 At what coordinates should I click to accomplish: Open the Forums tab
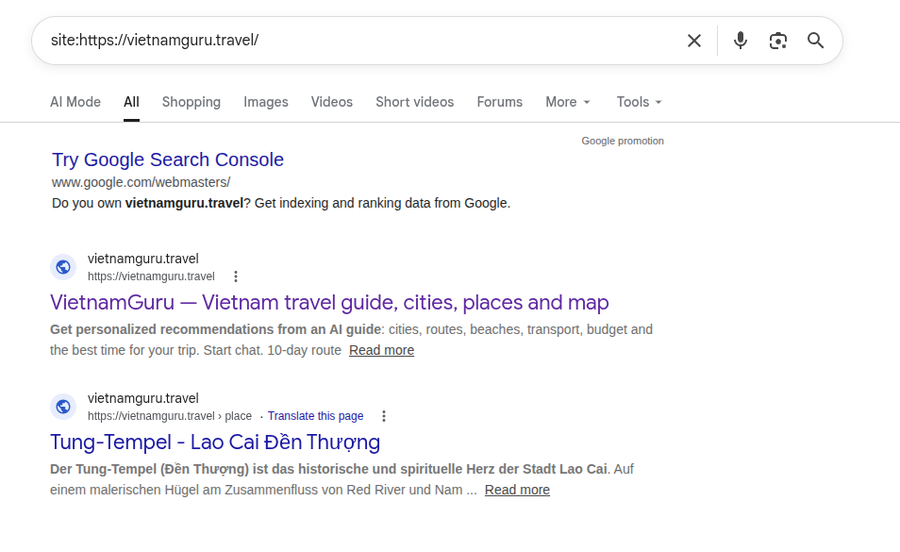pyautogui.click(x=499, y=102)
